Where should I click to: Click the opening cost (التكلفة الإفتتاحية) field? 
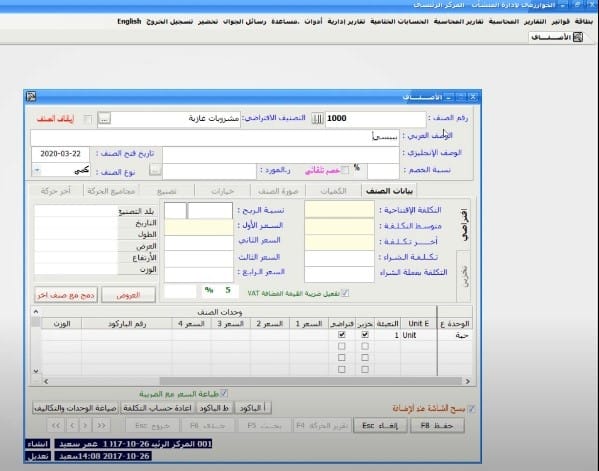point(339,210)
